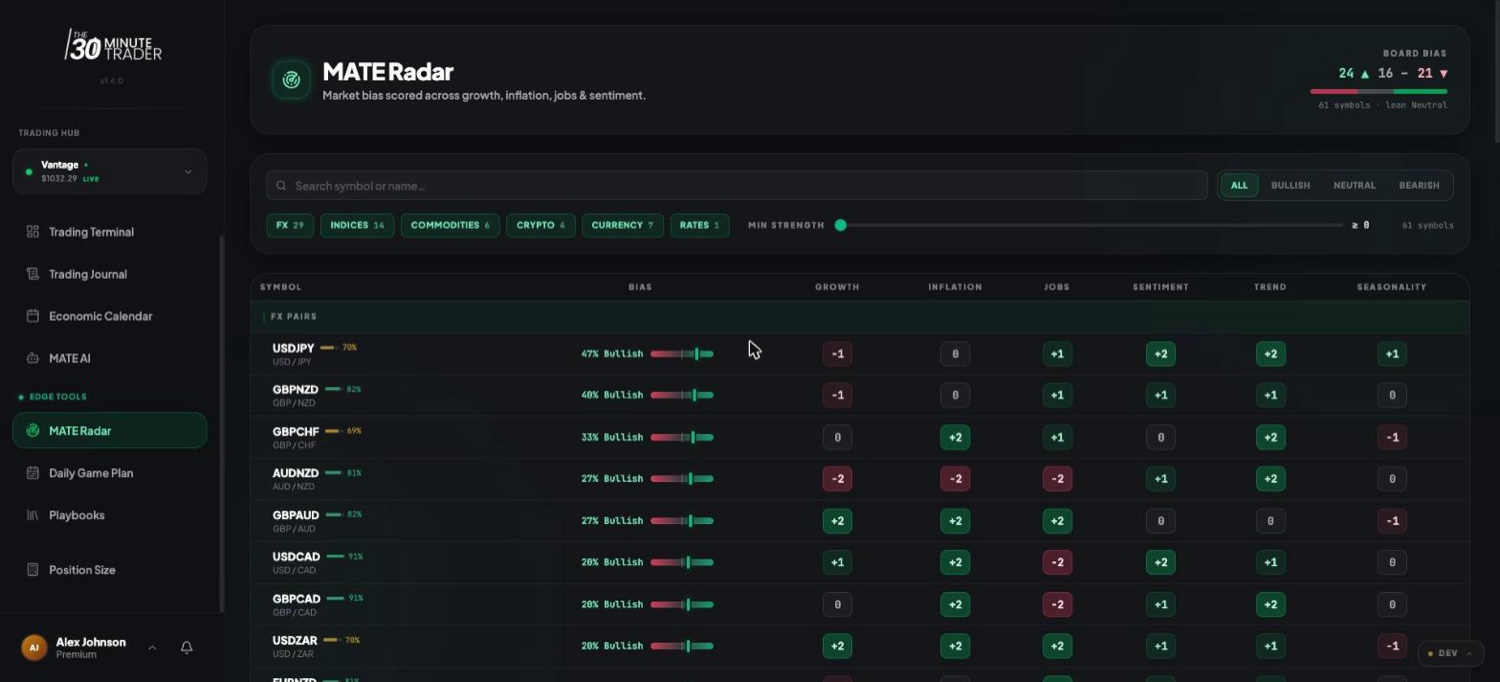Toggle the CURRENCY 7 category chip

622,225
